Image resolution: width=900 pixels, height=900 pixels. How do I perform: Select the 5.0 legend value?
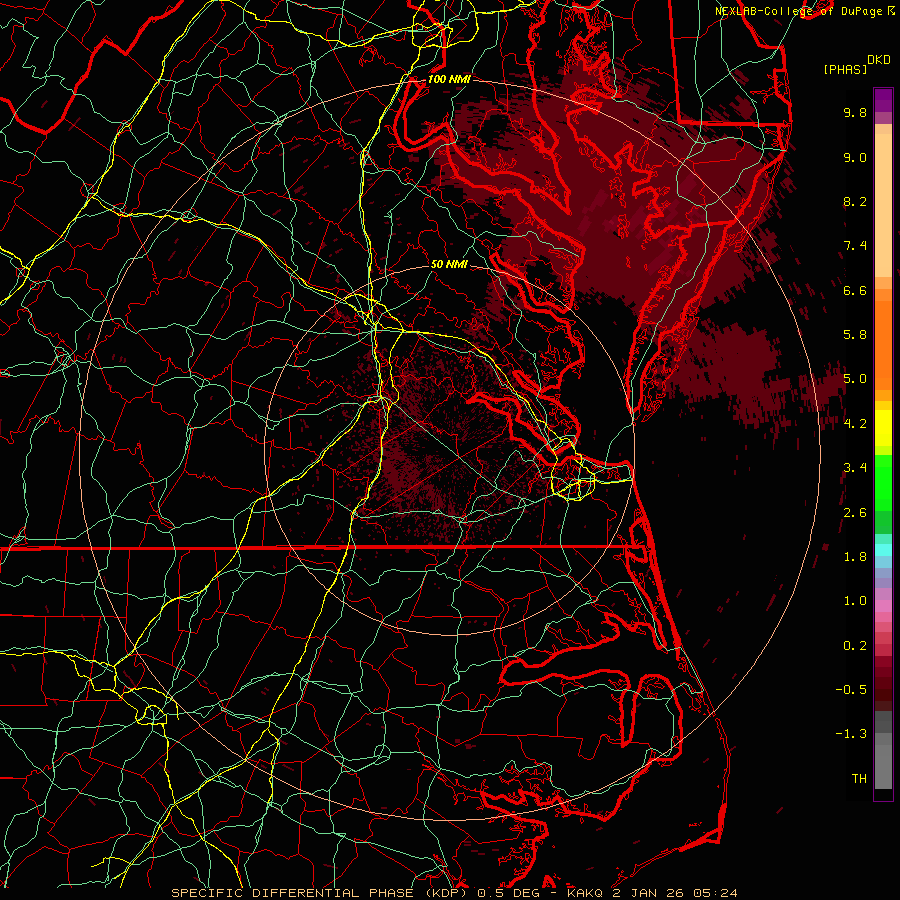855,379
